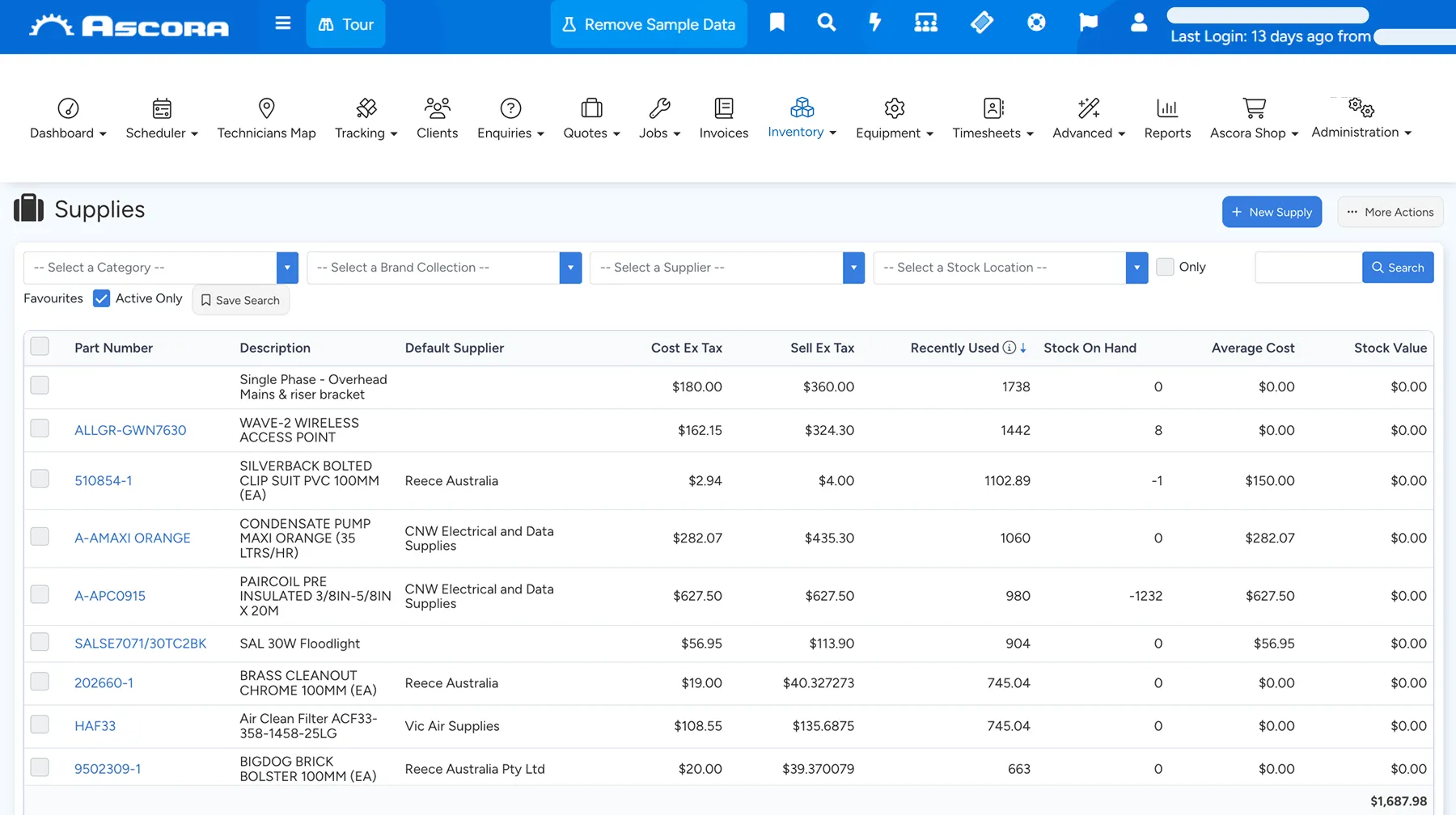Click the lightning bolt quick actions icon
This screenshot has height=815, width=1456.
(x=874, y=23)
